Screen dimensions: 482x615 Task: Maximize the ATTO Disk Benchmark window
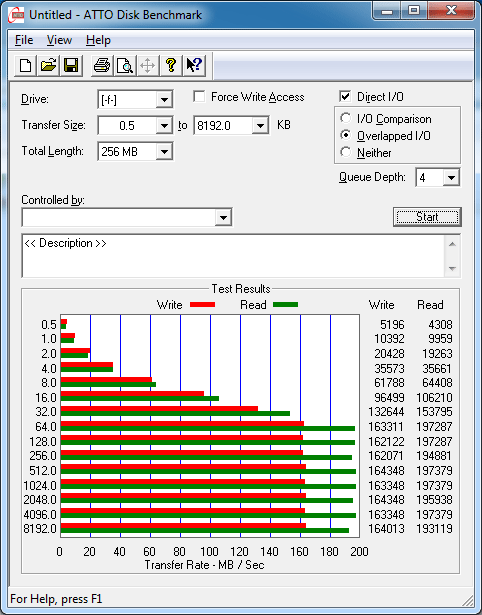point(414,11)
